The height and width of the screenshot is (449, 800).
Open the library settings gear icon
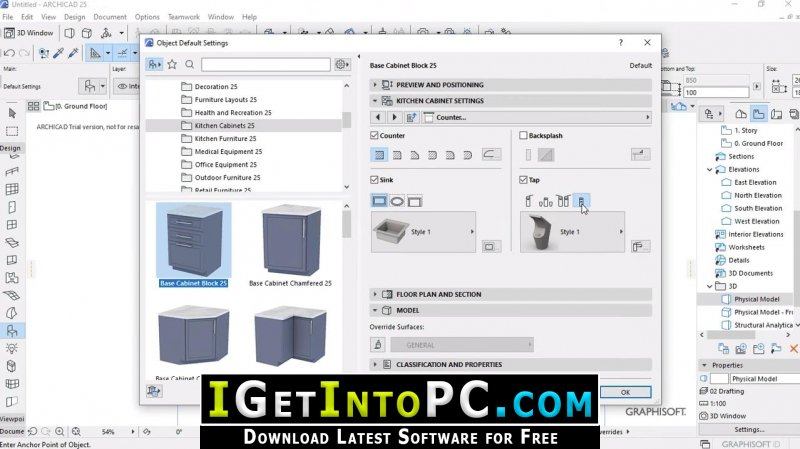[342, 64]
